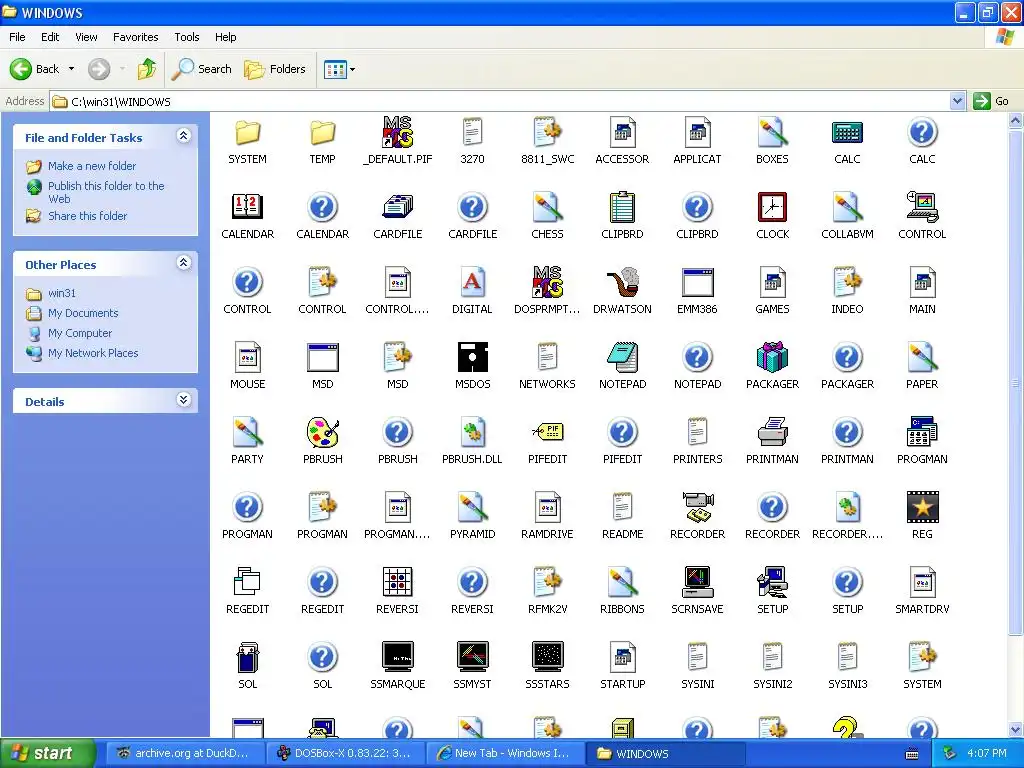Screen dimensions: 1024x768
Task: Select the SCRNSAVE monitor icon
Action: click(x=697, y=582)
